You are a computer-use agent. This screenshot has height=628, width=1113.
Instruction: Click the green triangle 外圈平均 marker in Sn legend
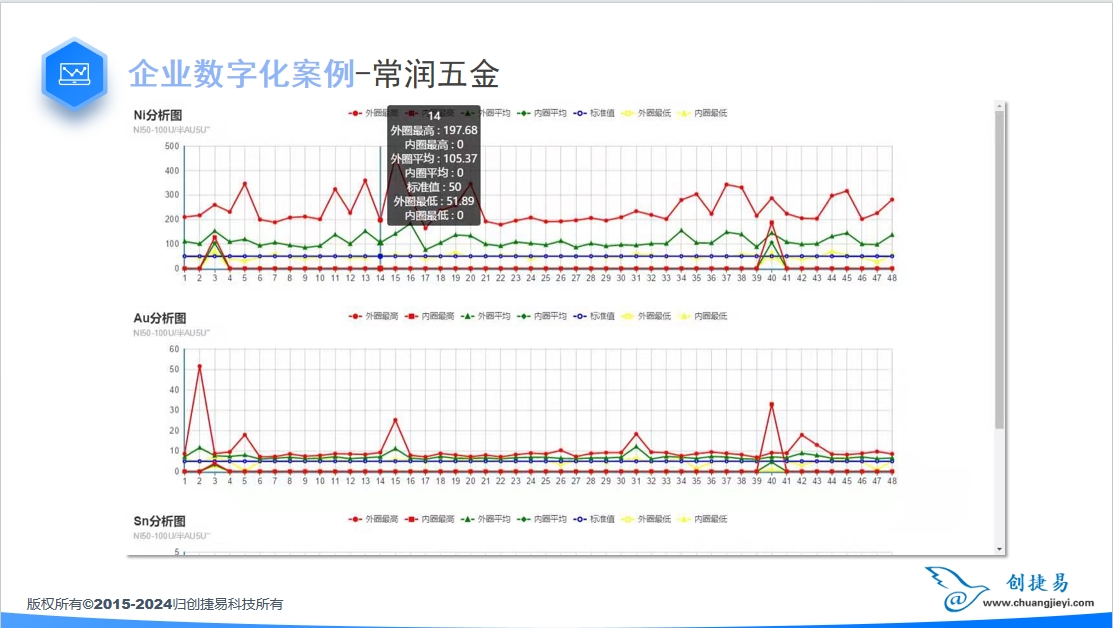pos(467,519)
